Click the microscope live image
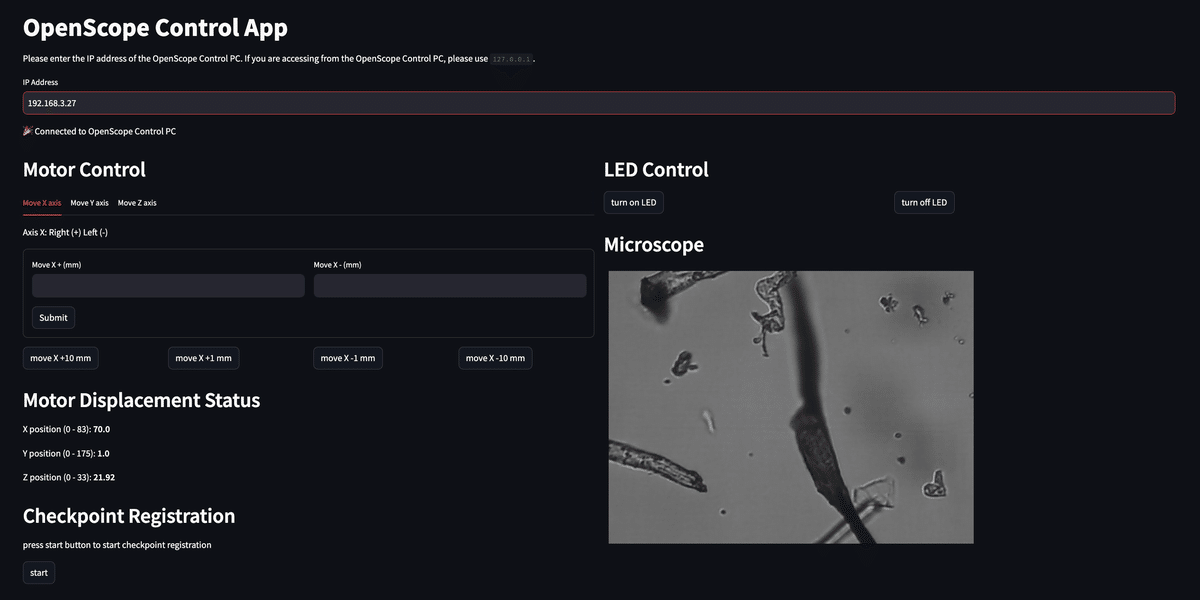The image size is (1200, 600). pyautogui.click(x=790, y=407)
